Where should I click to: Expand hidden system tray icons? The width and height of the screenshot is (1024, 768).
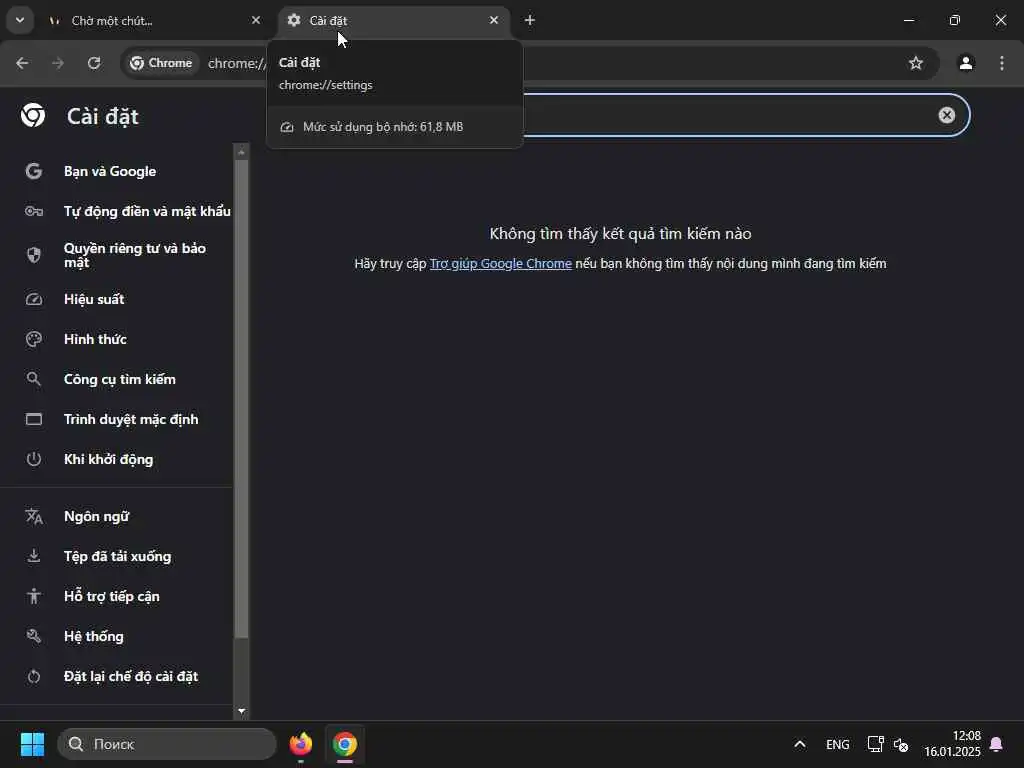[x=799, y=744]
